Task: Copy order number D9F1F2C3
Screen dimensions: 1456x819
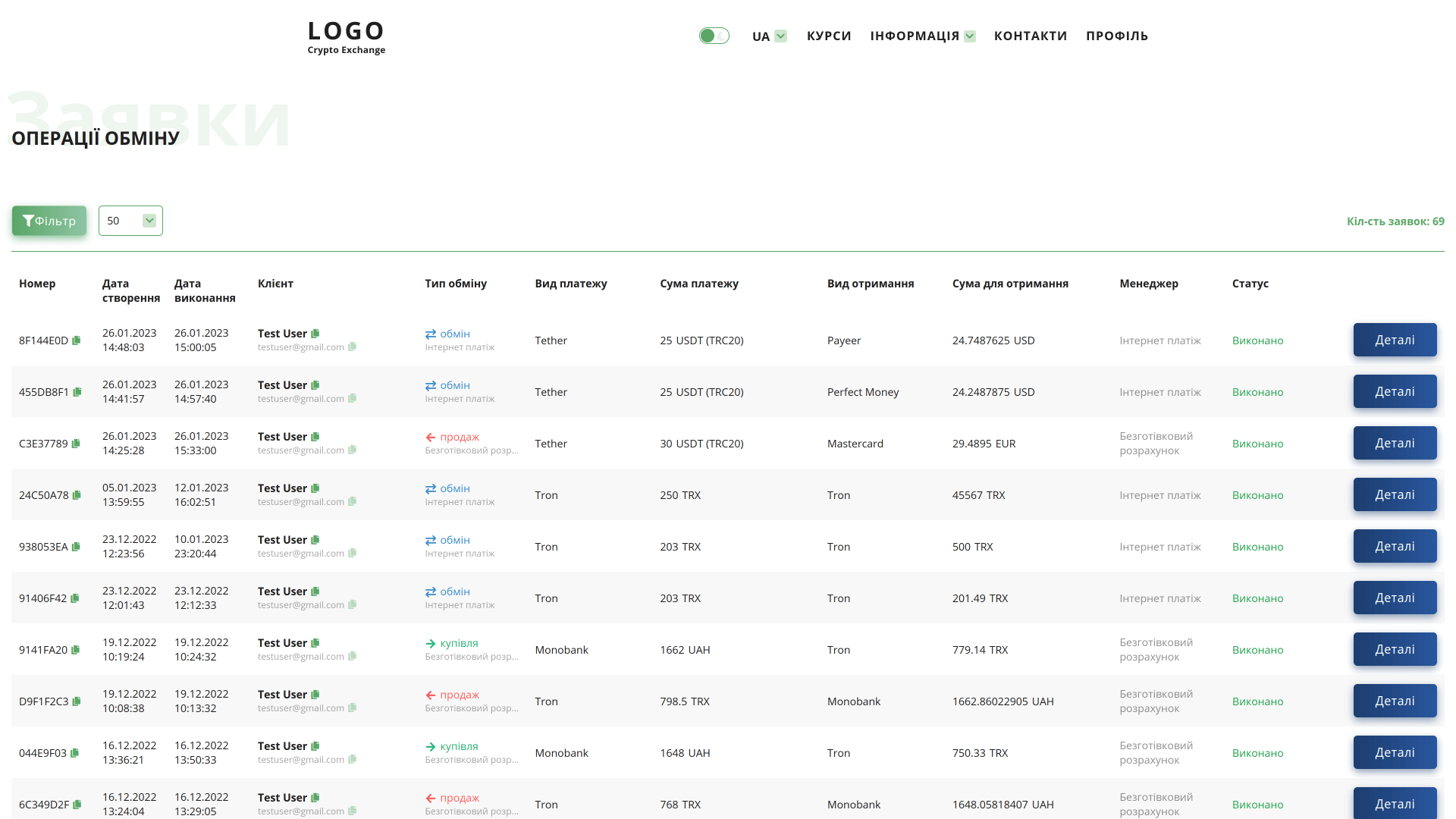Action: 77,701
